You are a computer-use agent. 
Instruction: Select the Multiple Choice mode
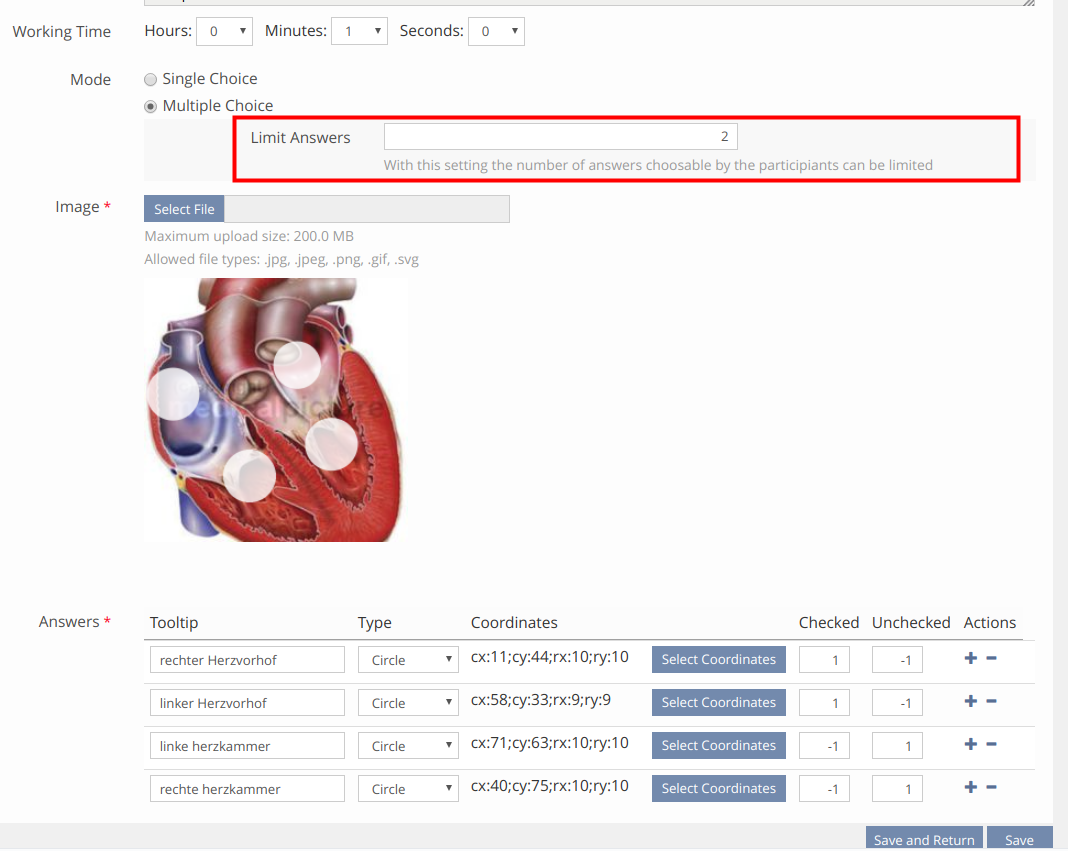tap(151, 106)
